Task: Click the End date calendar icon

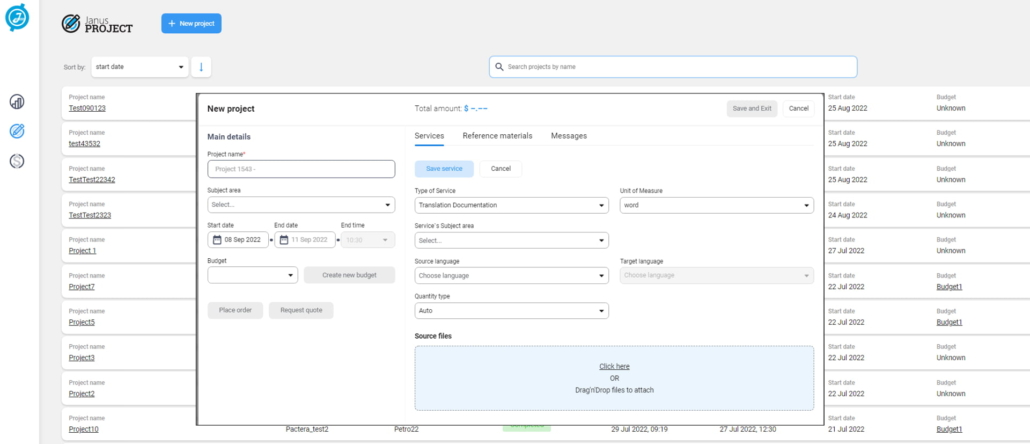Action: click(x=284, y=240)
